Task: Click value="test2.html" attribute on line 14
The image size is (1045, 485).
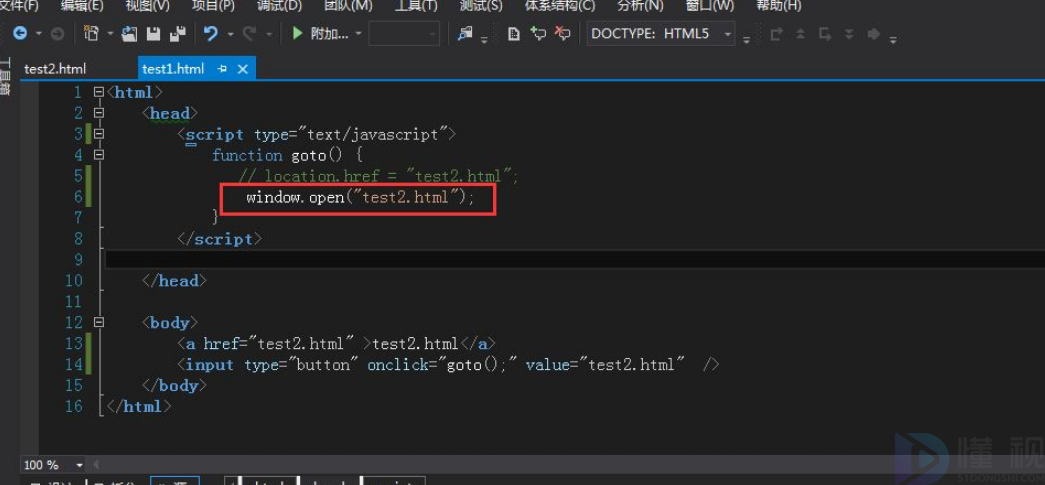Action: coord(605,365)
